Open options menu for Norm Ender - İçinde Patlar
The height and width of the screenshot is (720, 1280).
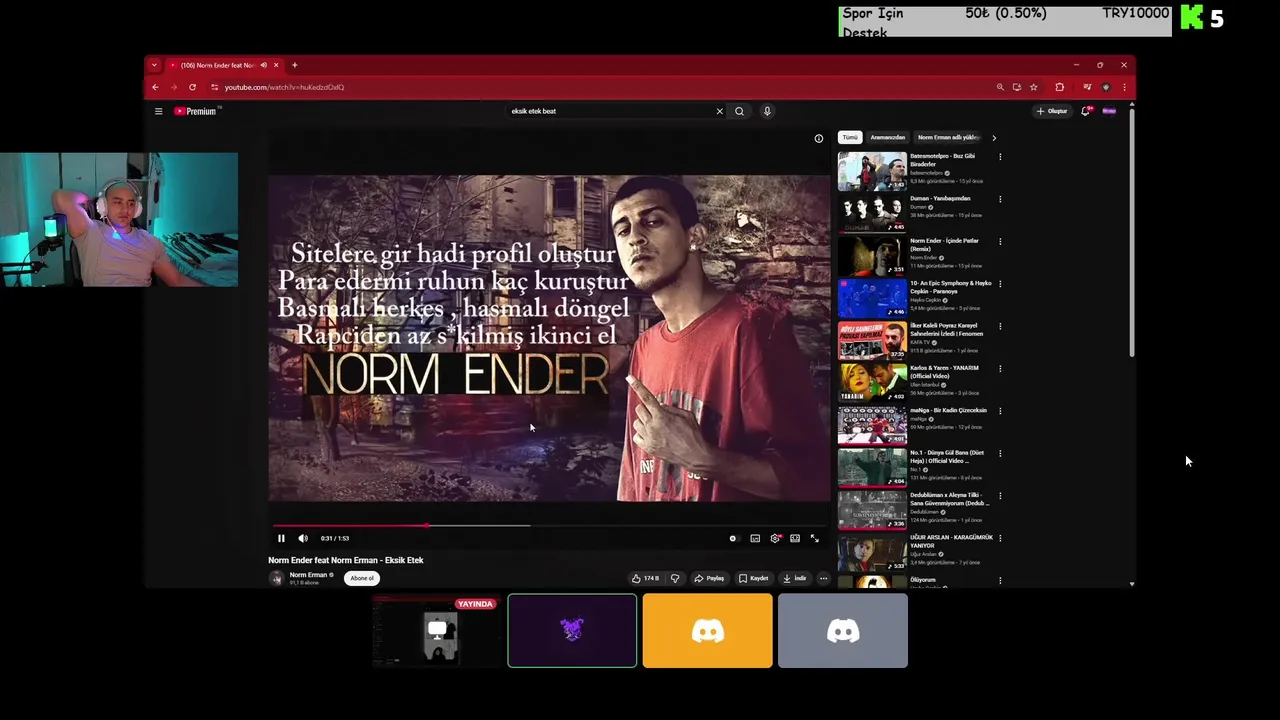click(1000, 241)
